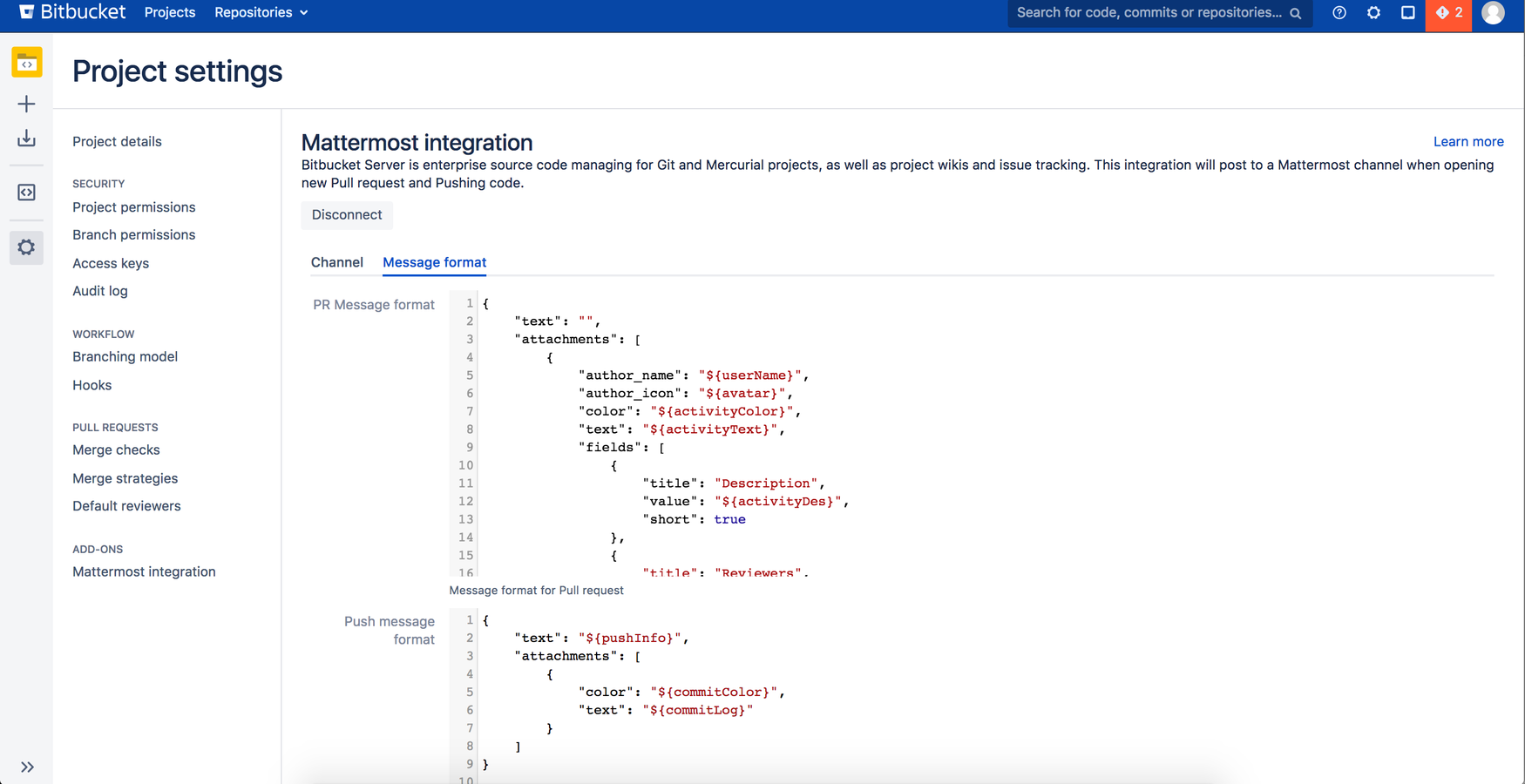The height and width of the screenshot is (784, 1525).
Task: Click the PR Message format label
Action: pyautogui.click(x=374, y=305)
